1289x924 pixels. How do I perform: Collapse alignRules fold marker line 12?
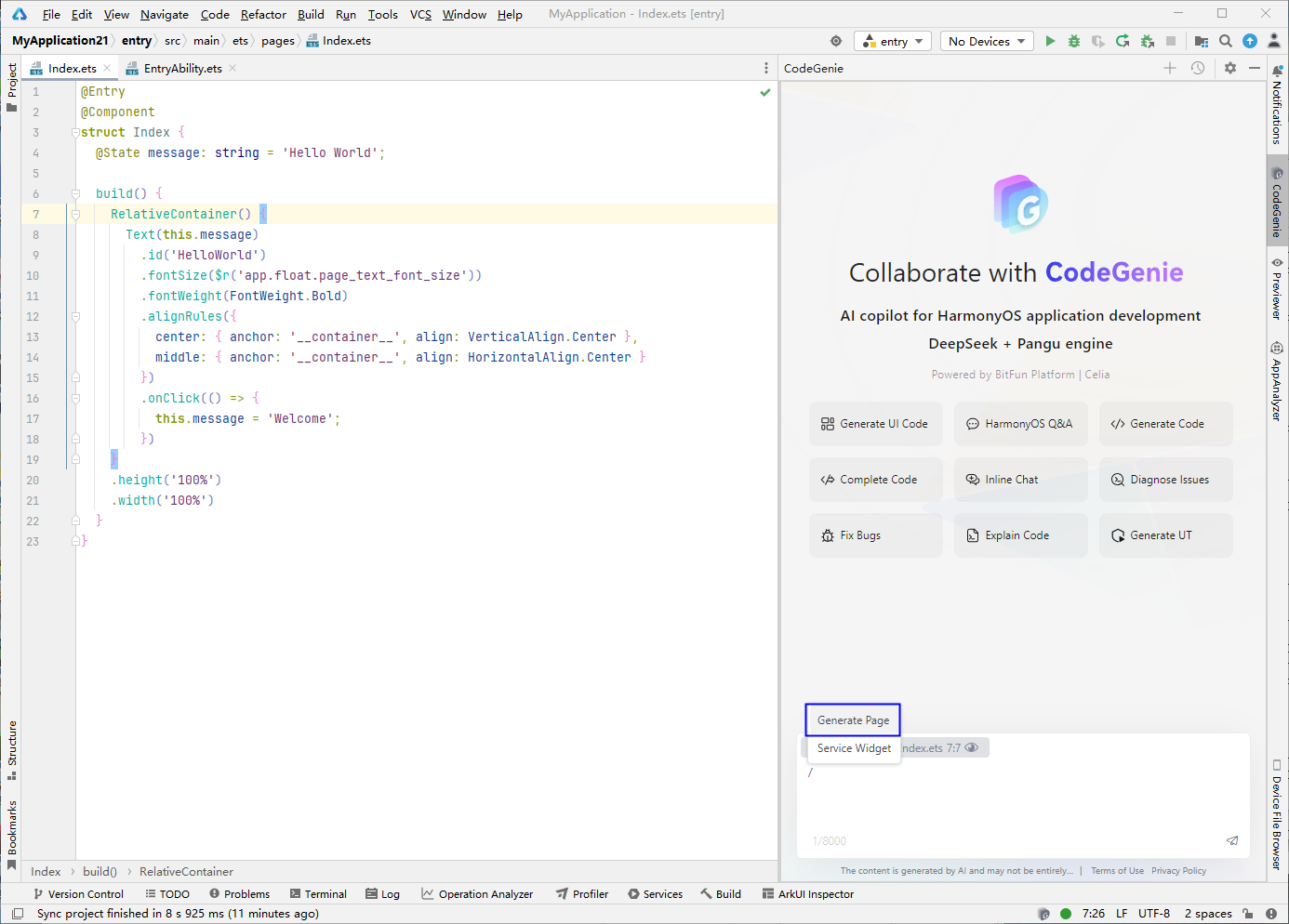(75, 317)
